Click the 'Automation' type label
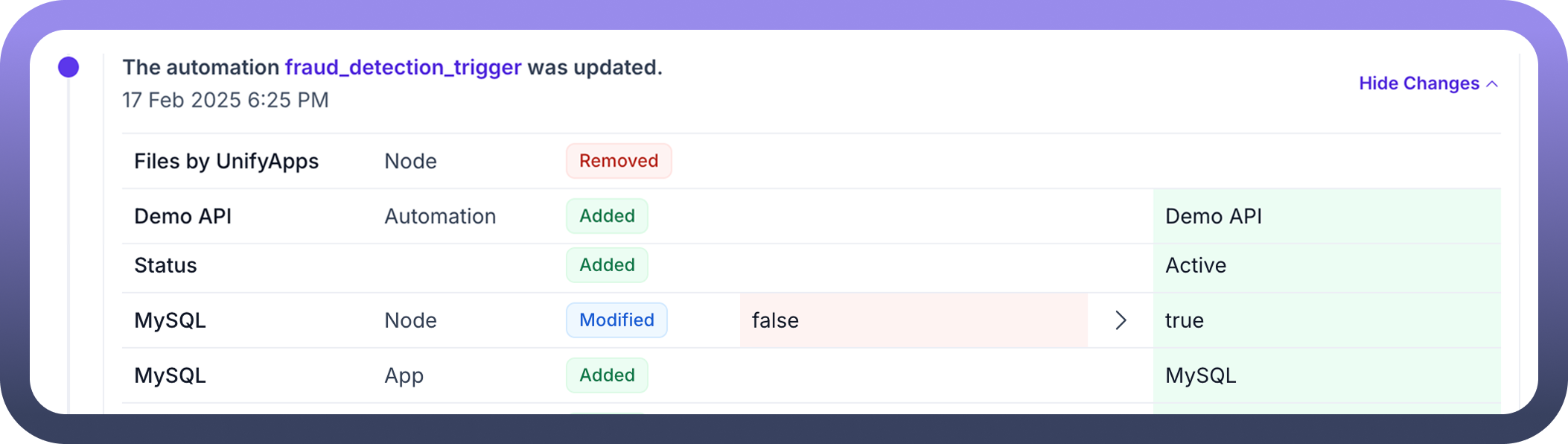The image size is (1568, 444). 440,216
